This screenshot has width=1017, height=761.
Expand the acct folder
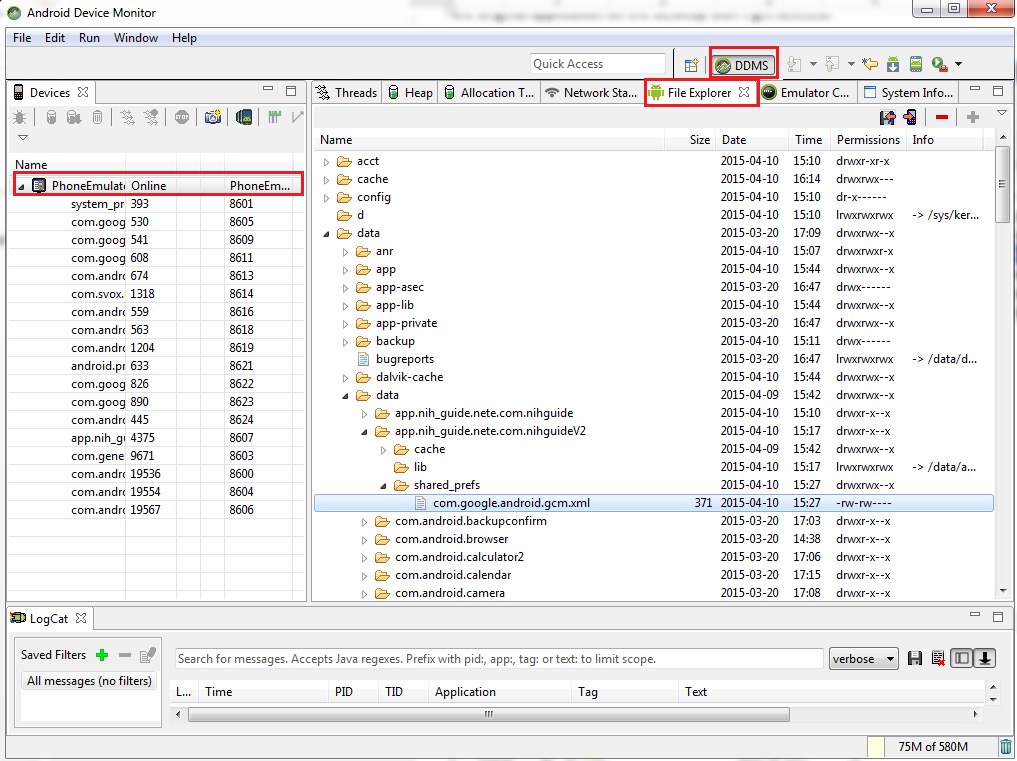pos(327,161)
